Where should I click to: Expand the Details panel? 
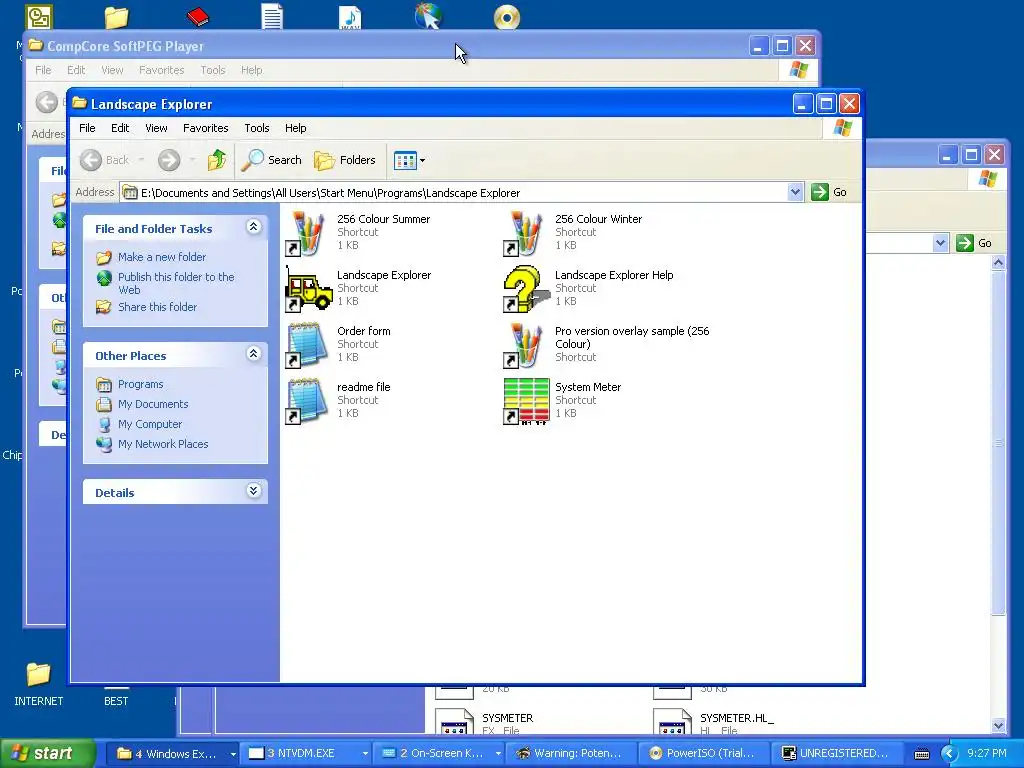[253, 491]
